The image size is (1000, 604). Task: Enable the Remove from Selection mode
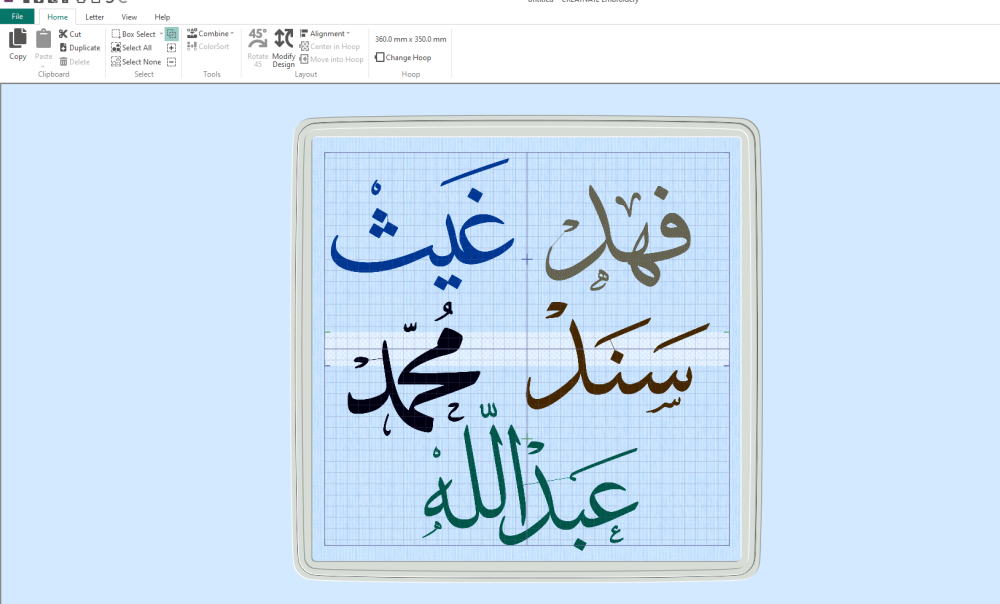point(172,62)
